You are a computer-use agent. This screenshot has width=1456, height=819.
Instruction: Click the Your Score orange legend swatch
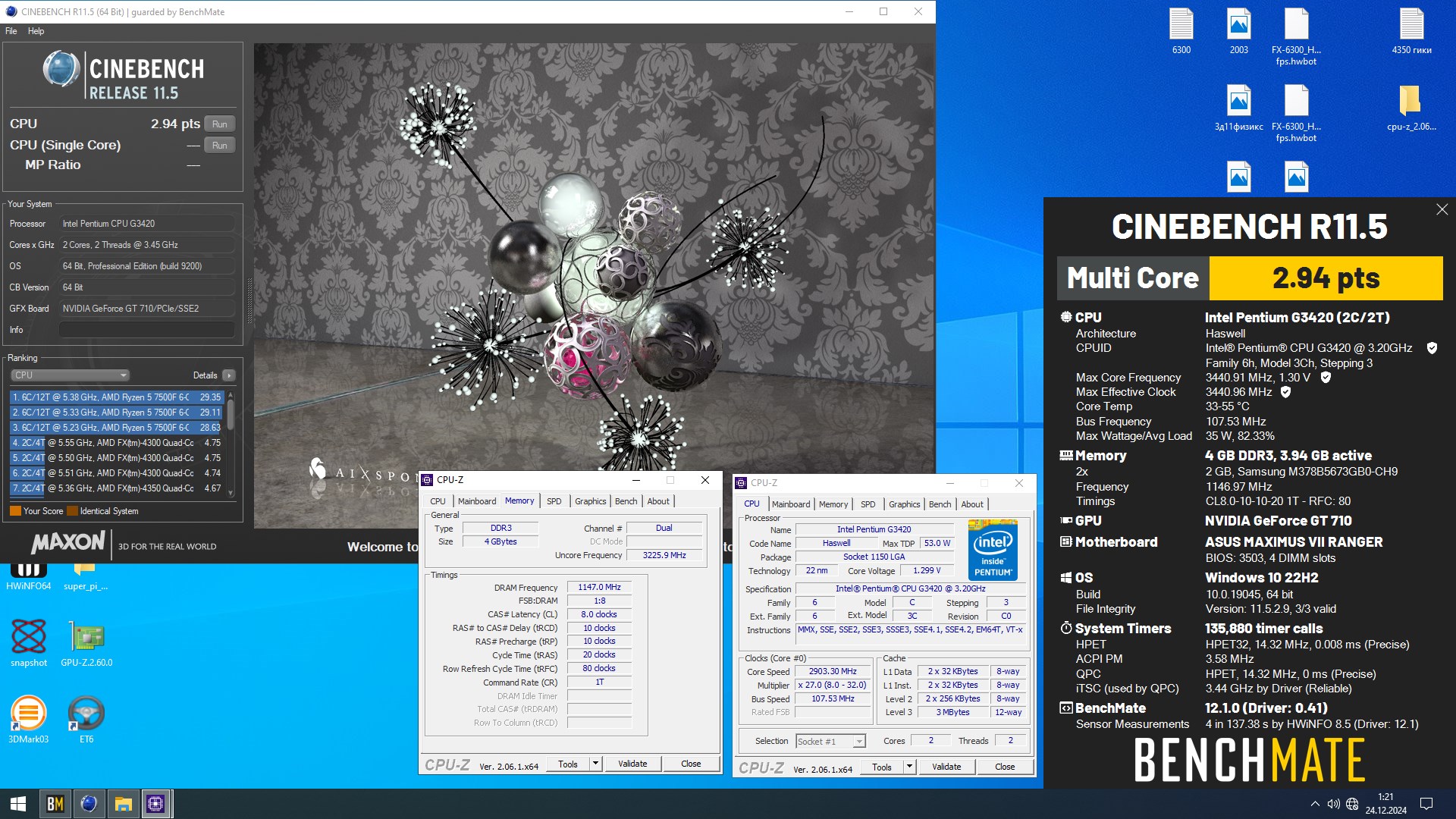click(15, 511)
